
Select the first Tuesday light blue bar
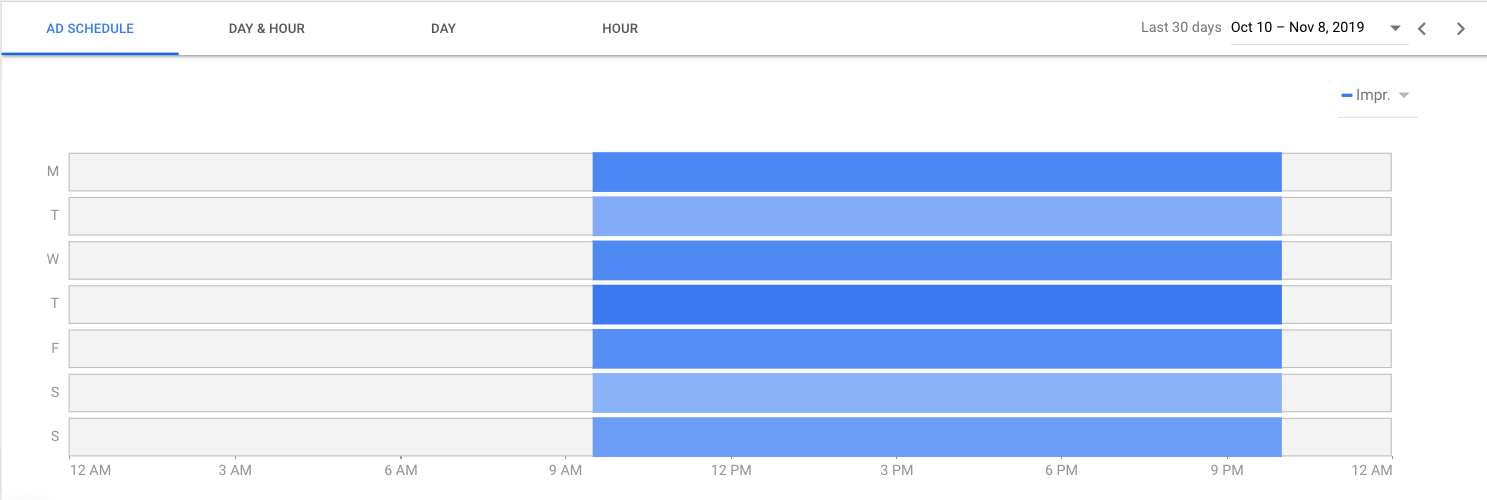coord(937,216)
